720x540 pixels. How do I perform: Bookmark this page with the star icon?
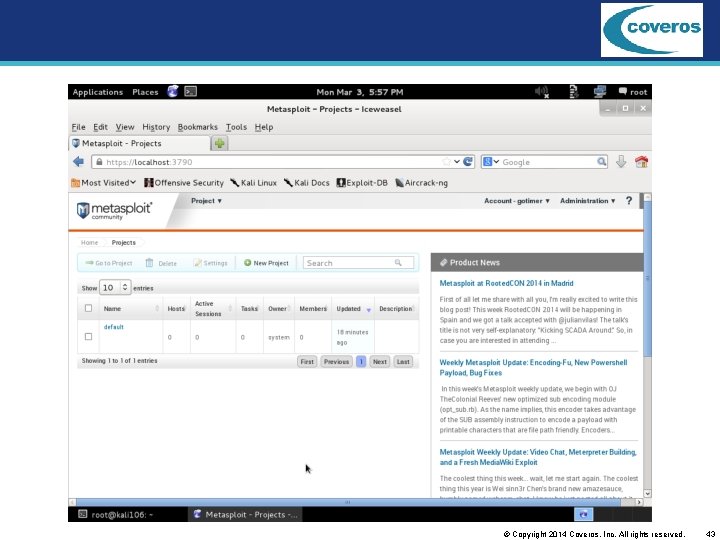(446, 162)
